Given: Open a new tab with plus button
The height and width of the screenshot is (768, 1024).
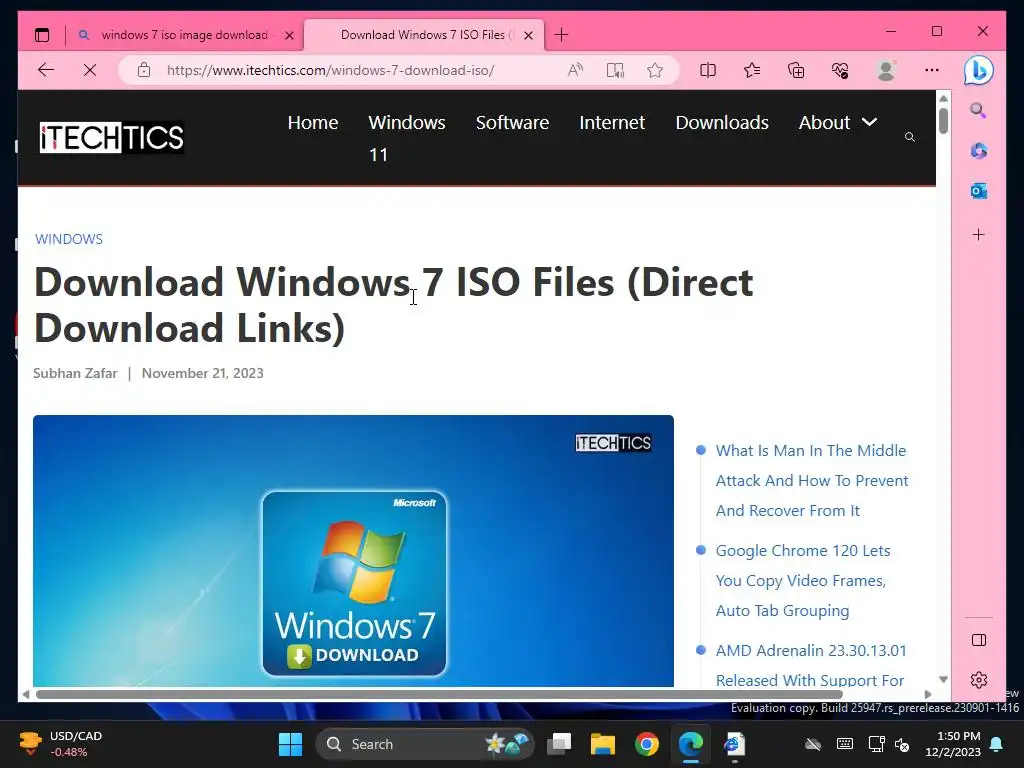Looking at the screenshot, I should click(x=561, y=35).
